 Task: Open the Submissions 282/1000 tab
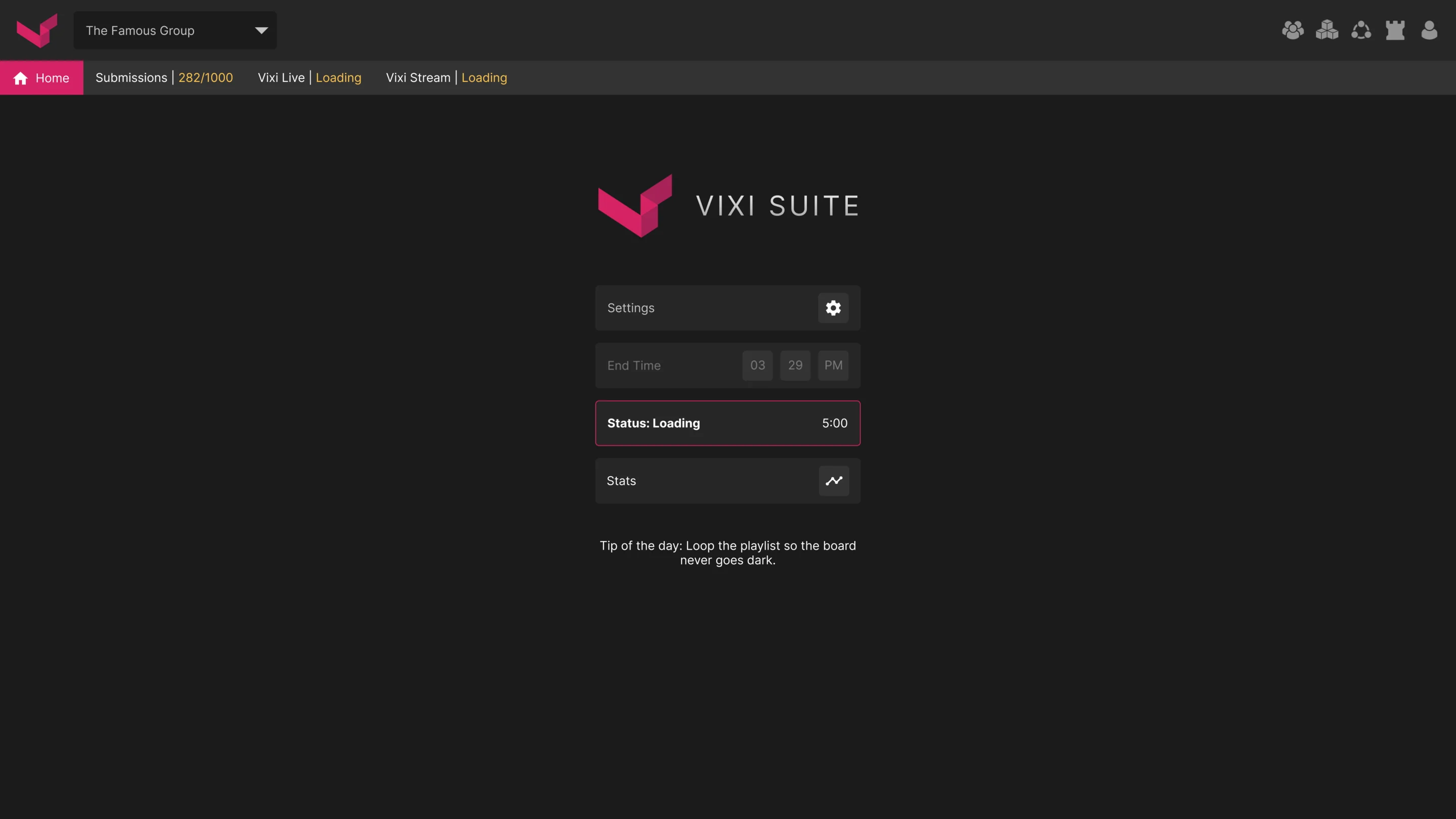click(x=164, y=78)
